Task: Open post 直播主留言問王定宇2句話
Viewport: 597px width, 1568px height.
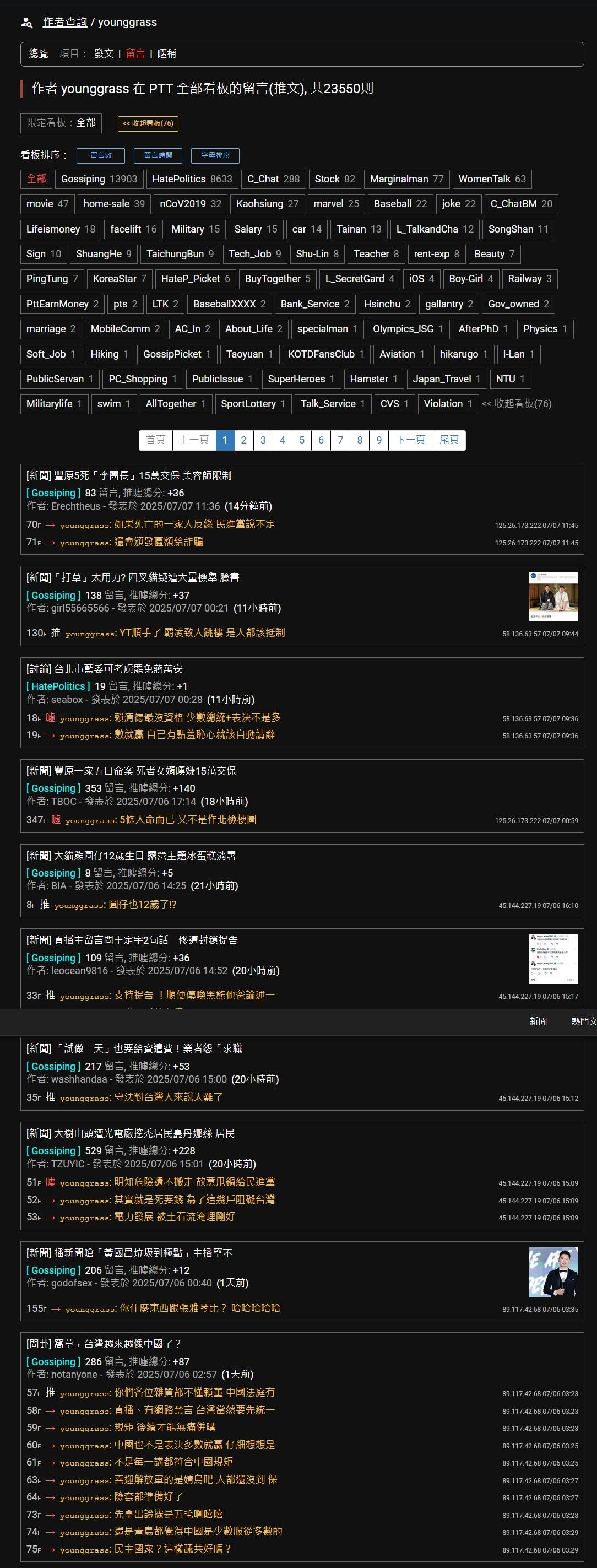Action: [132, 940]
